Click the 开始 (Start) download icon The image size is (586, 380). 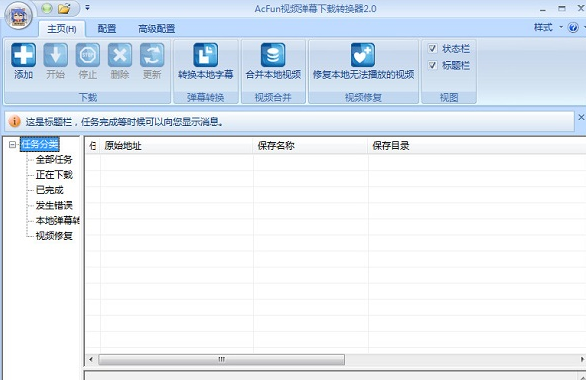click(55, 55)
